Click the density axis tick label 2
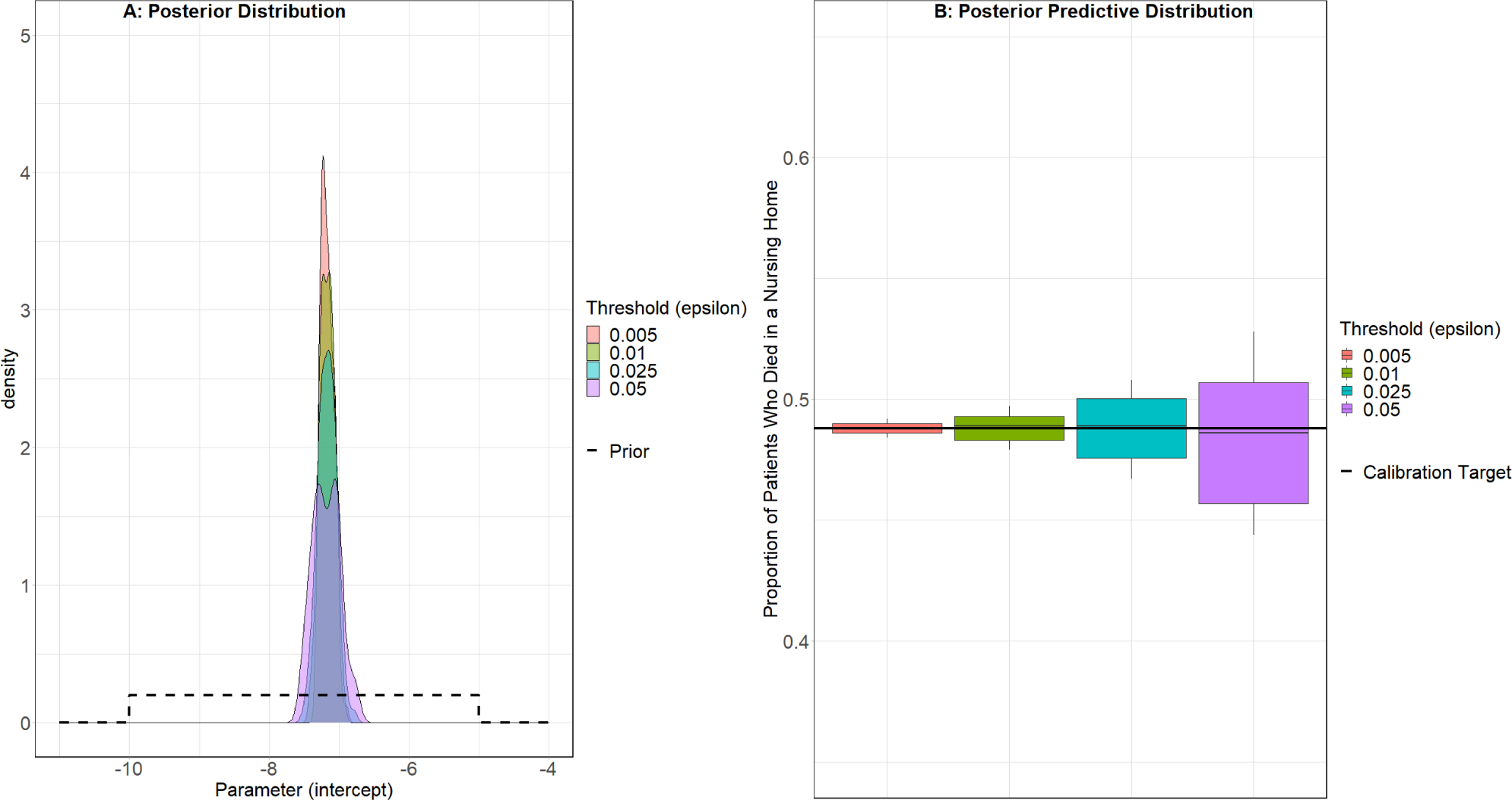The height and width of the screenshot is (800, 1512). pos(25,448)
